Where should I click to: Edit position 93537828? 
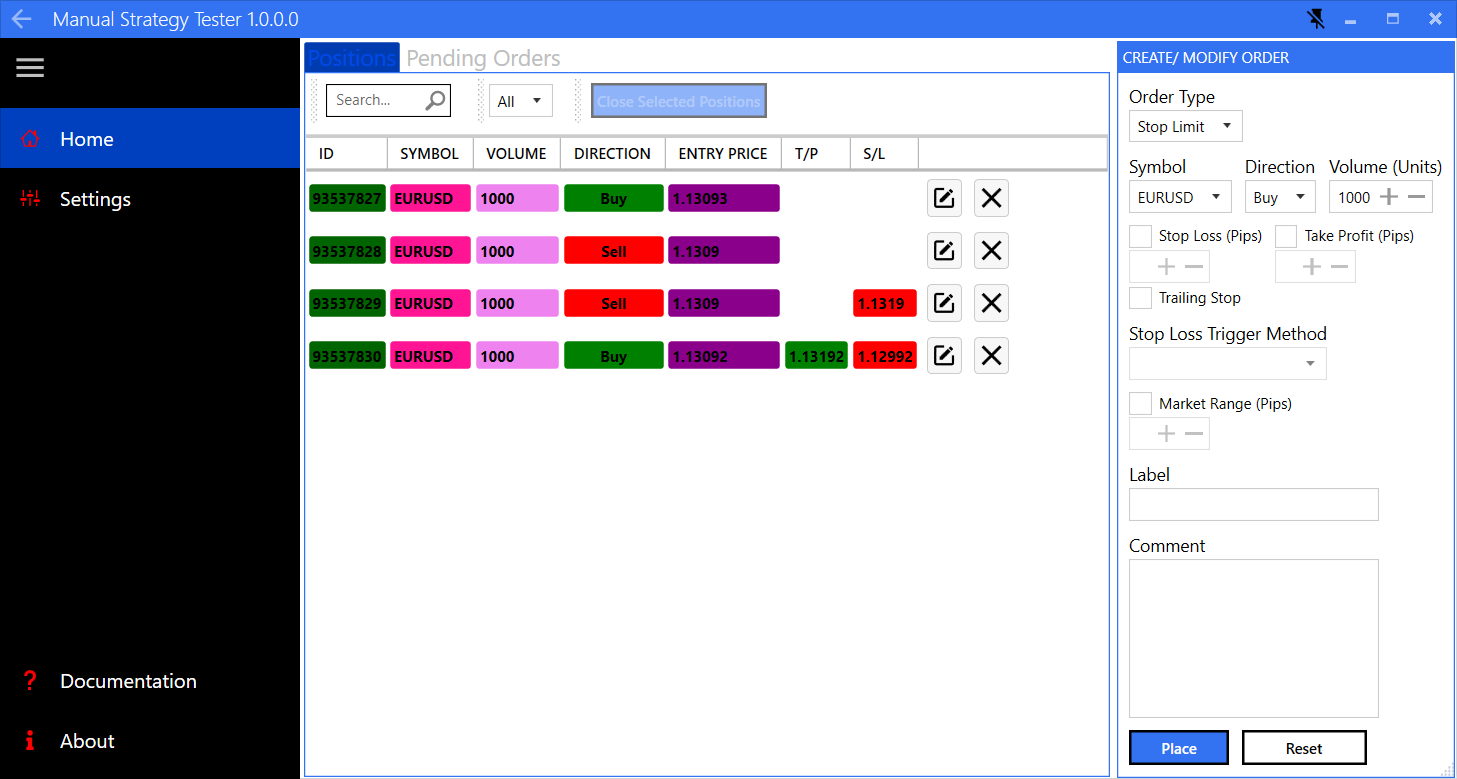944,251
